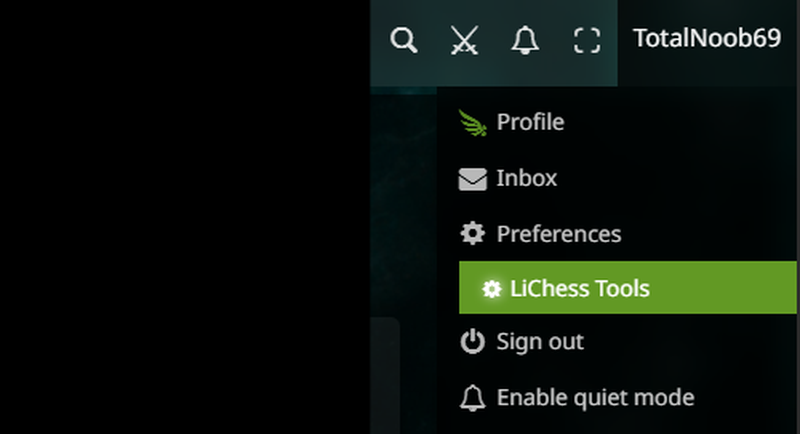The image size is (800, 434).
Task: Click the green highlighted row's empty right side
Action: pos(724,288)
